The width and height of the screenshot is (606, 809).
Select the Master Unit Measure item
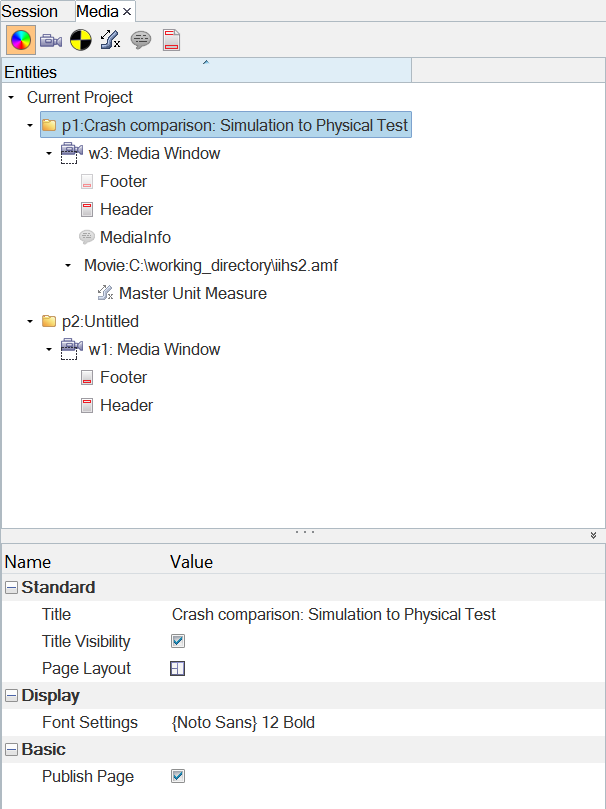pos(192,294)
